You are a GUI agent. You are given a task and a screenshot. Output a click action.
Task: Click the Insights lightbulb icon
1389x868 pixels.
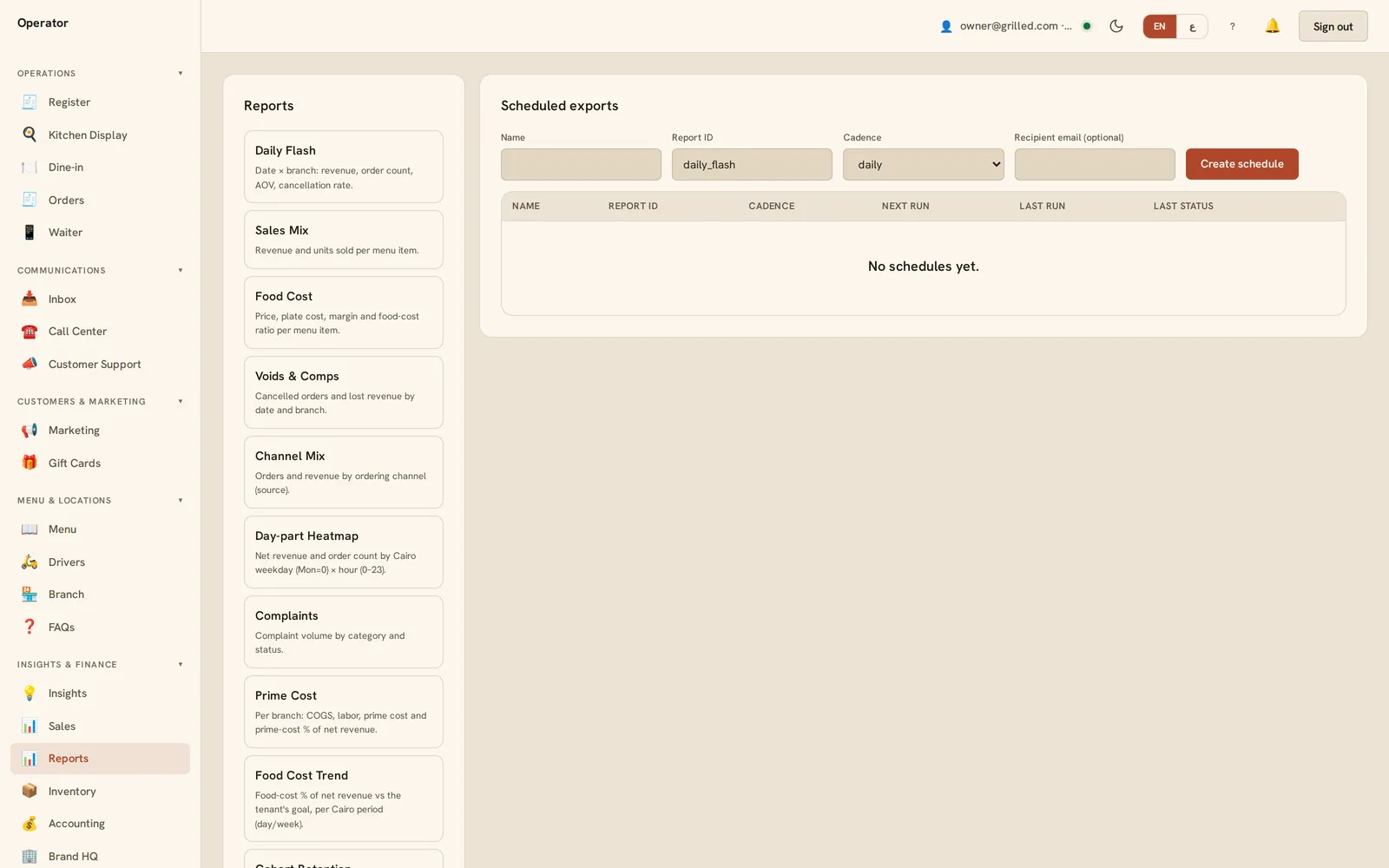coord(30,693)
